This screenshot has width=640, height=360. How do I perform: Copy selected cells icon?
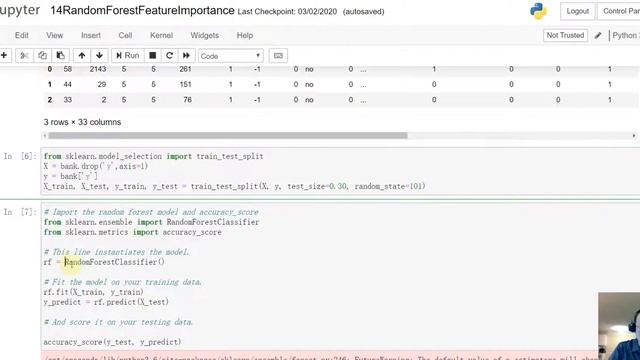42,56
